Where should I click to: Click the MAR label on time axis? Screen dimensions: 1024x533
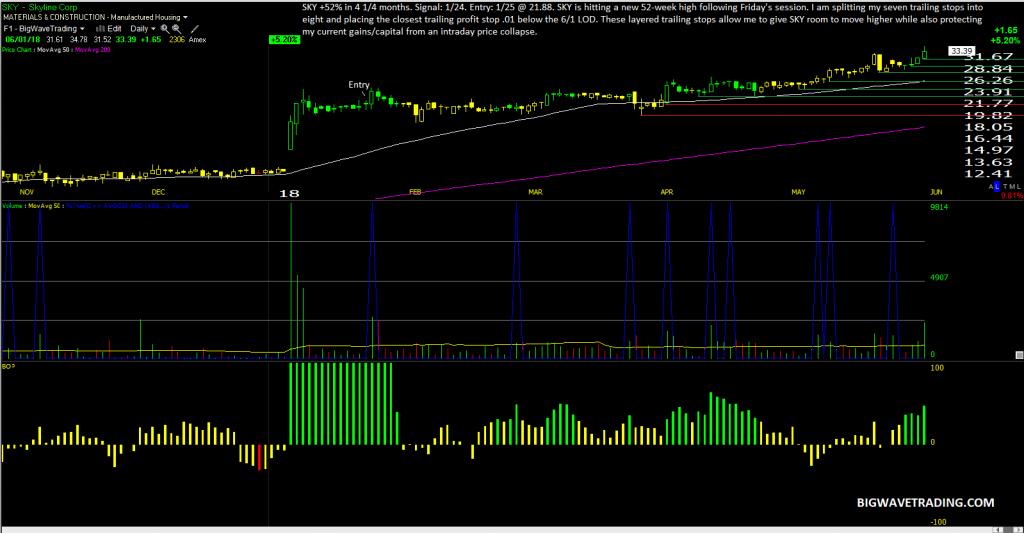click(536, 192)
